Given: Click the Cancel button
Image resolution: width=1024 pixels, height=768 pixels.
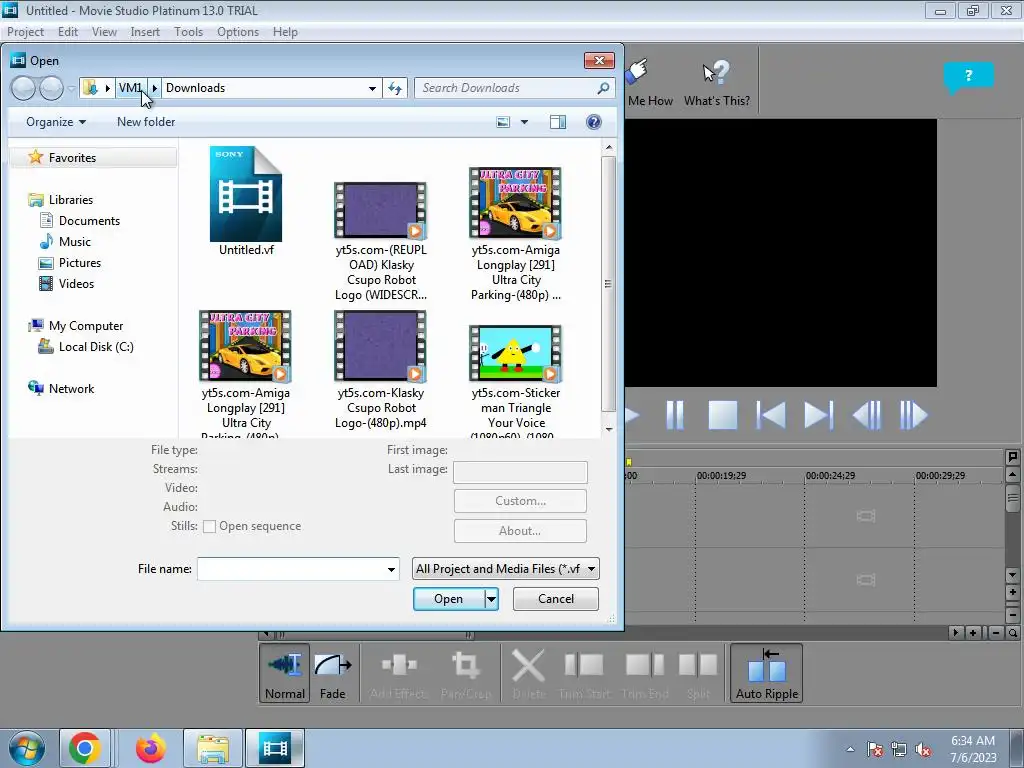Looking at the screenshot, I should (x=556, y=599).
